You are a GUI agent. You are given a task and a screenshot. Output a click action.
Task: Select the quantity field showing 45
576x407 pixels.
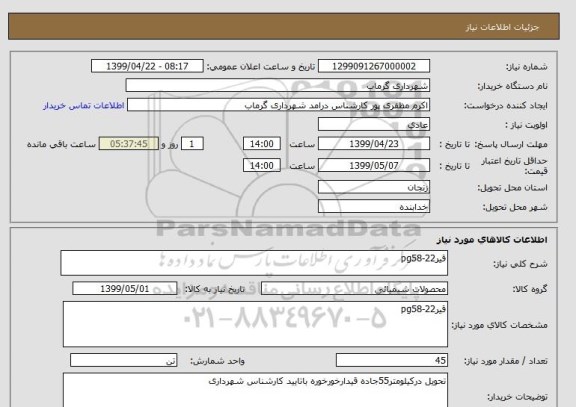(x=392, y=361)
